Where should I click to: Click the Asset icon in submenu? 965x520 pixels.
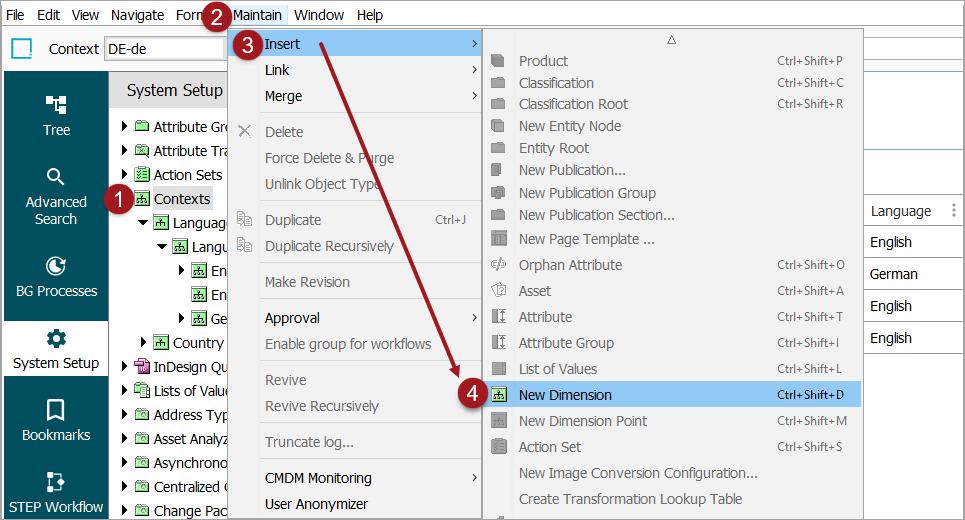499,290
